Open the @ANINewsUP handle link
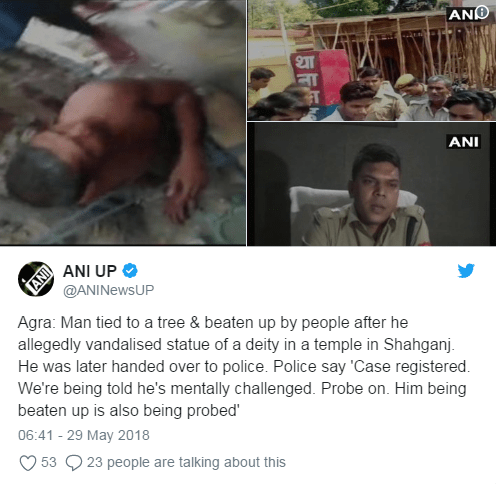The width and height of the screenshot is (496, 484). point(109,290)
